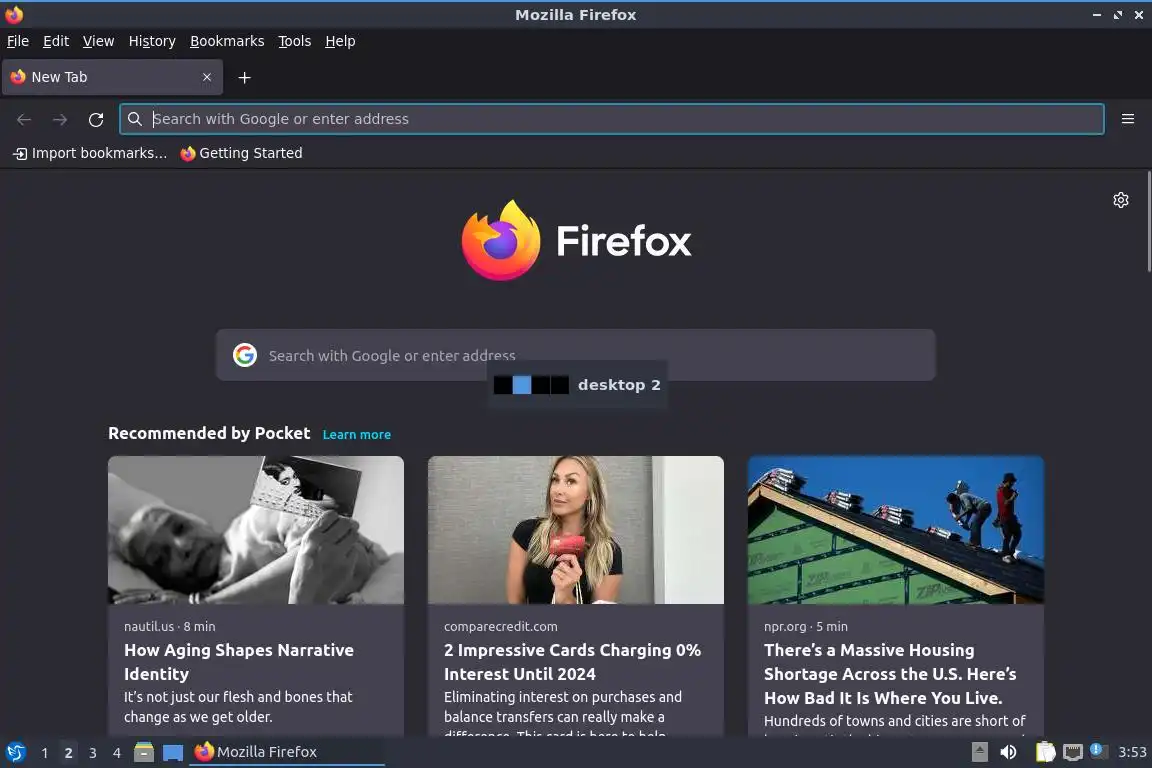
Task: Click Import bookmarks toolbar button
Action: point(90,153)
